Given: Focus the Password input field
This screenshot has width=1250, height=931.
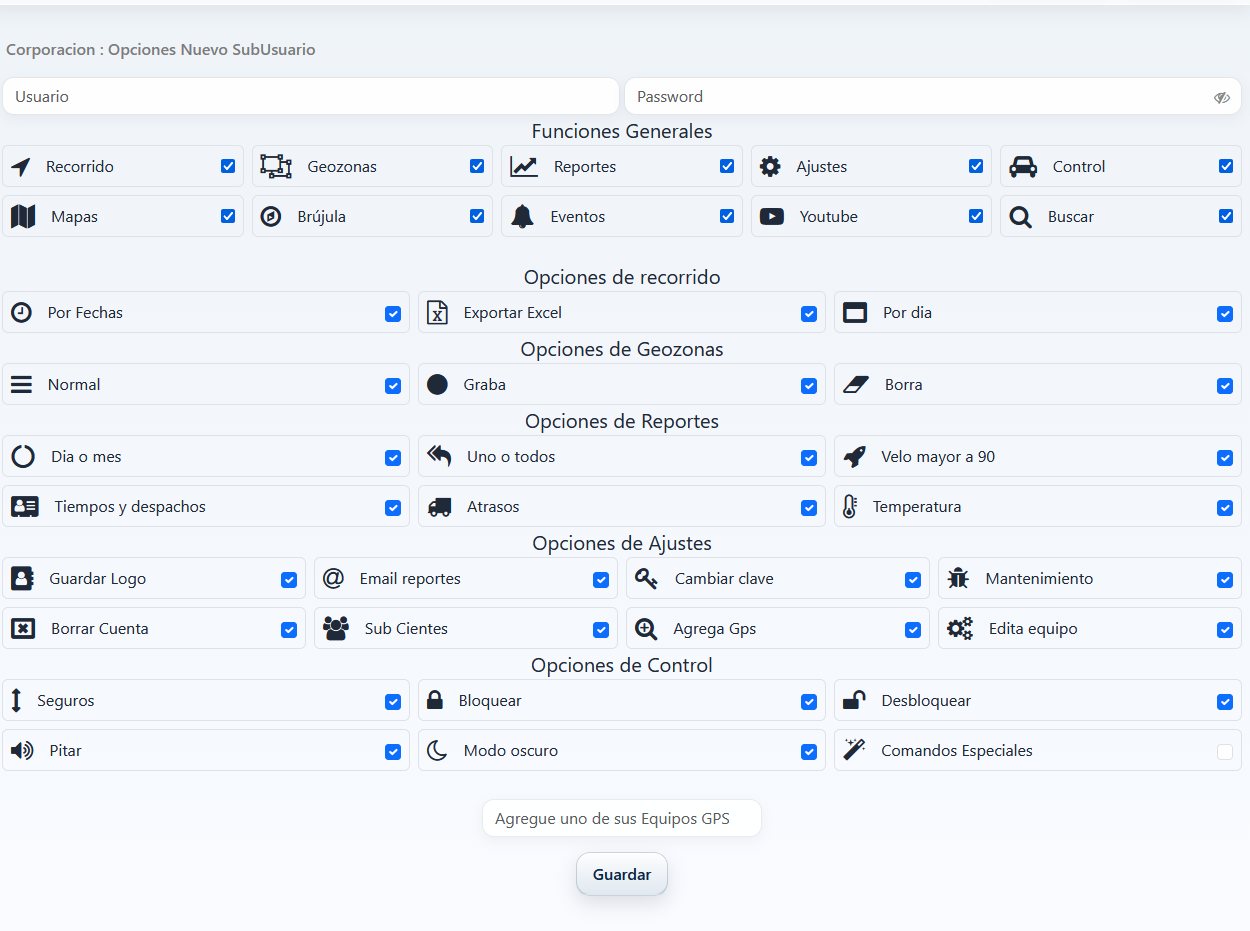Looking at the screenshot, I should pos(933,97).
